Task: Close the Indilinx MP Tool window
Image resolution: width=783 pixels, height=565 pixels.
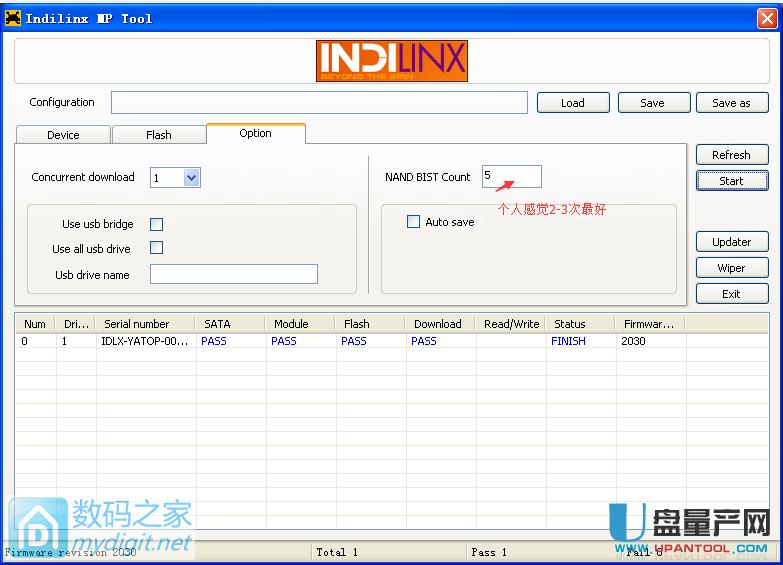Action: click(x=765, y=18)
